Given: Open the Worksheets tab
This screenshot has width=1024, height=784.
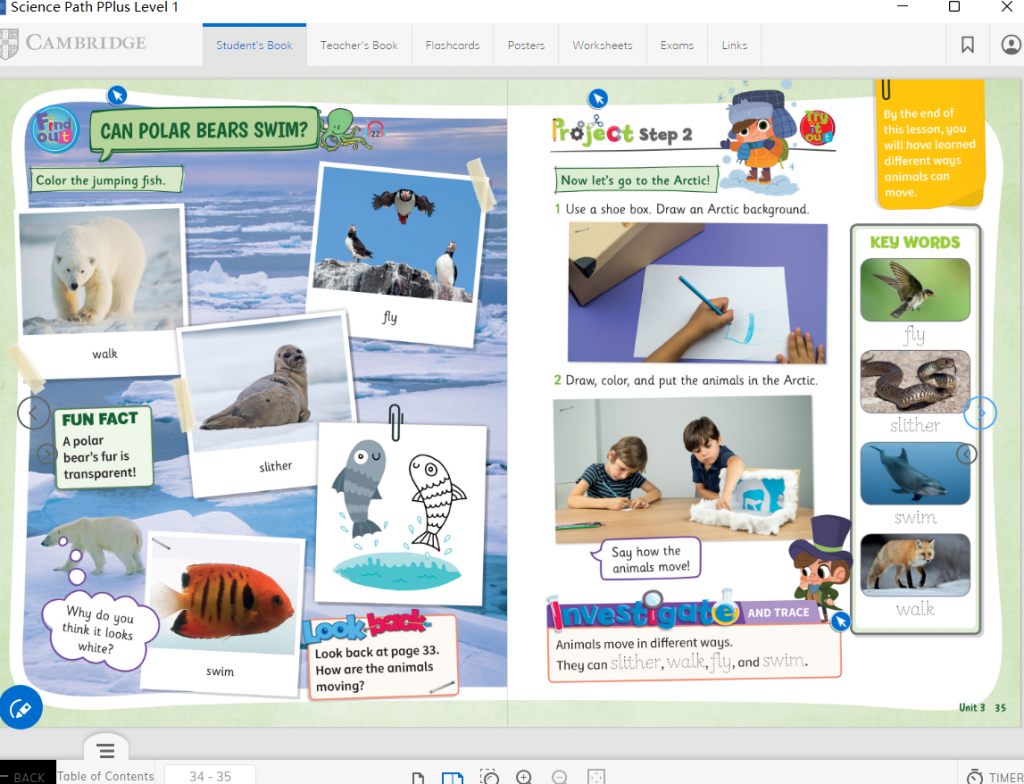Looking at the screenshot, I should [602, 45].
